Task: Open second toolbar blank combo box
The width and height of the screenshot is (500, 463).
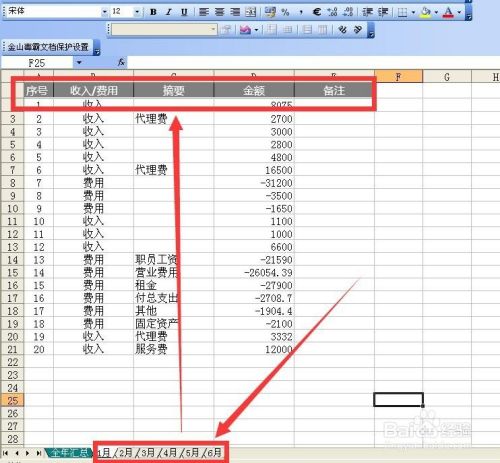Action: point(164,30)
